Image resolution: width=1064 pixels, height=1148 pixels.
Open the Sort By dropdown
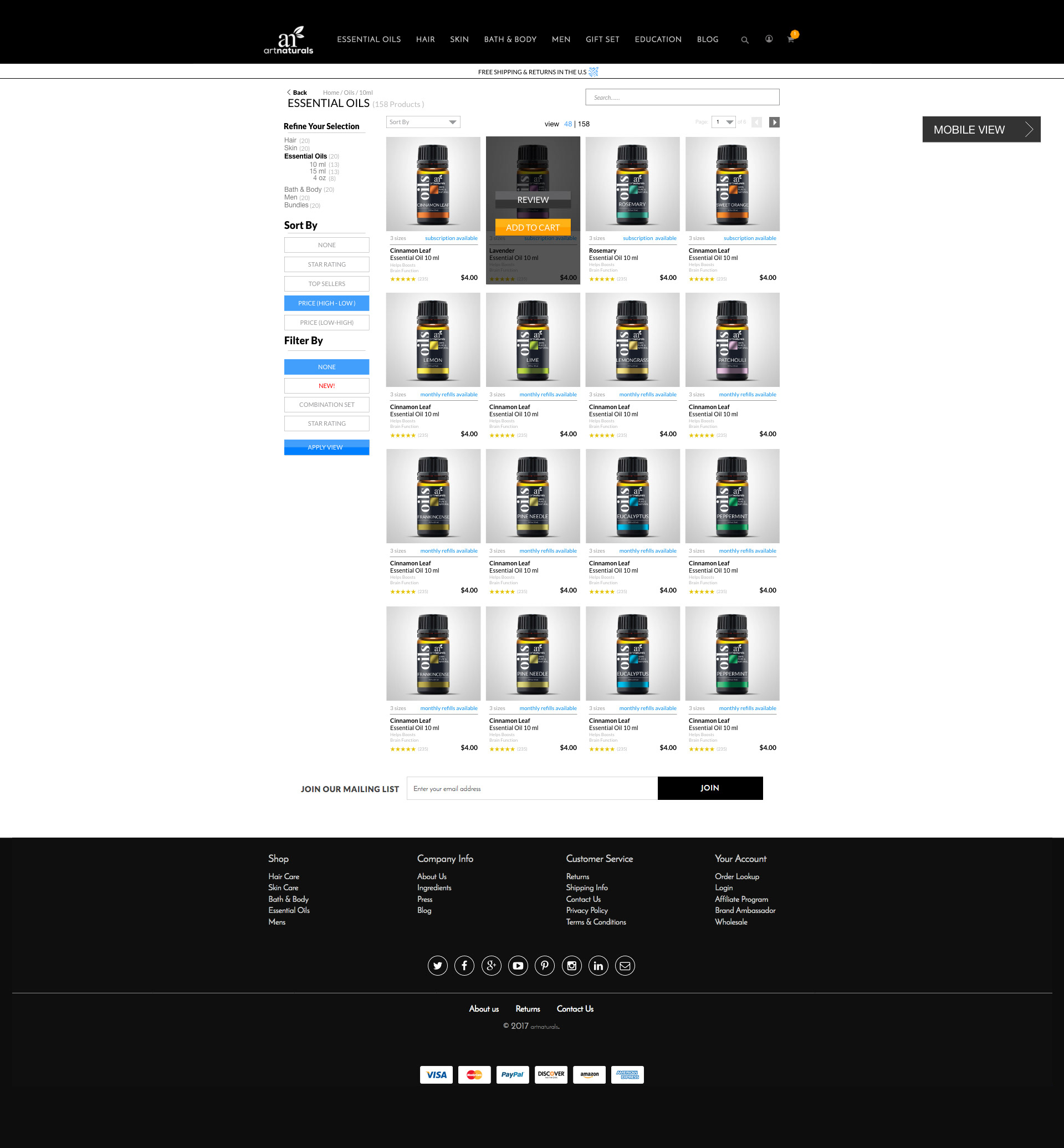pyautogui.click(x=423, y=122)
